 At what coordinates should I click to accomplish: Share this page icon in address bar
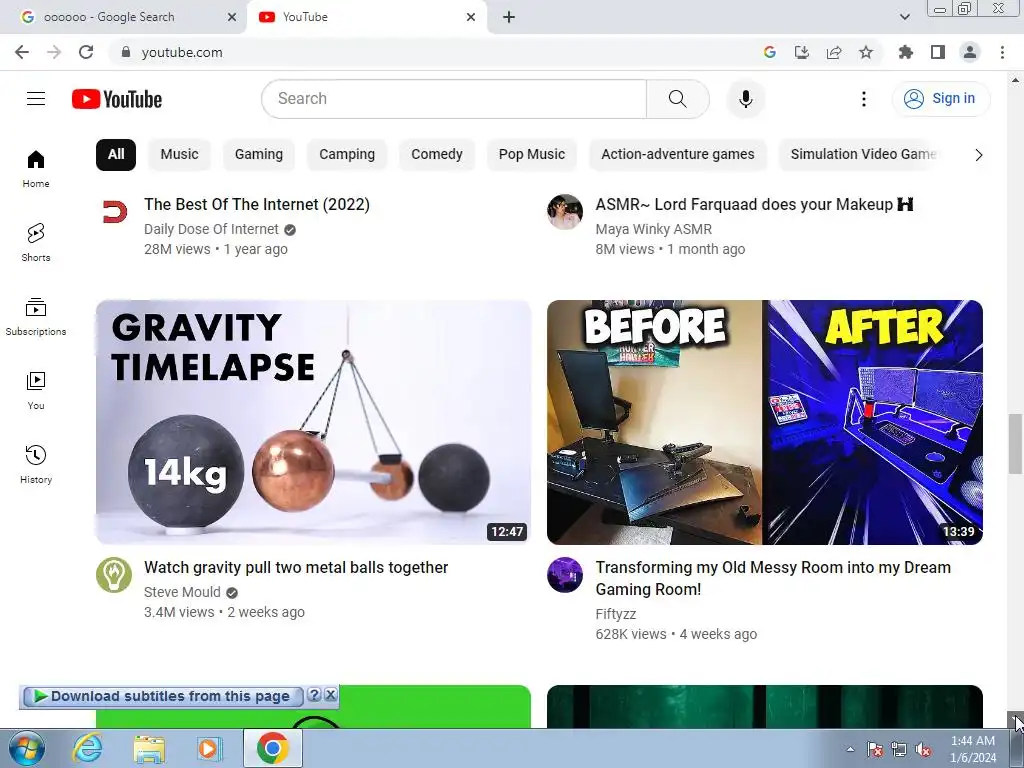833,52
